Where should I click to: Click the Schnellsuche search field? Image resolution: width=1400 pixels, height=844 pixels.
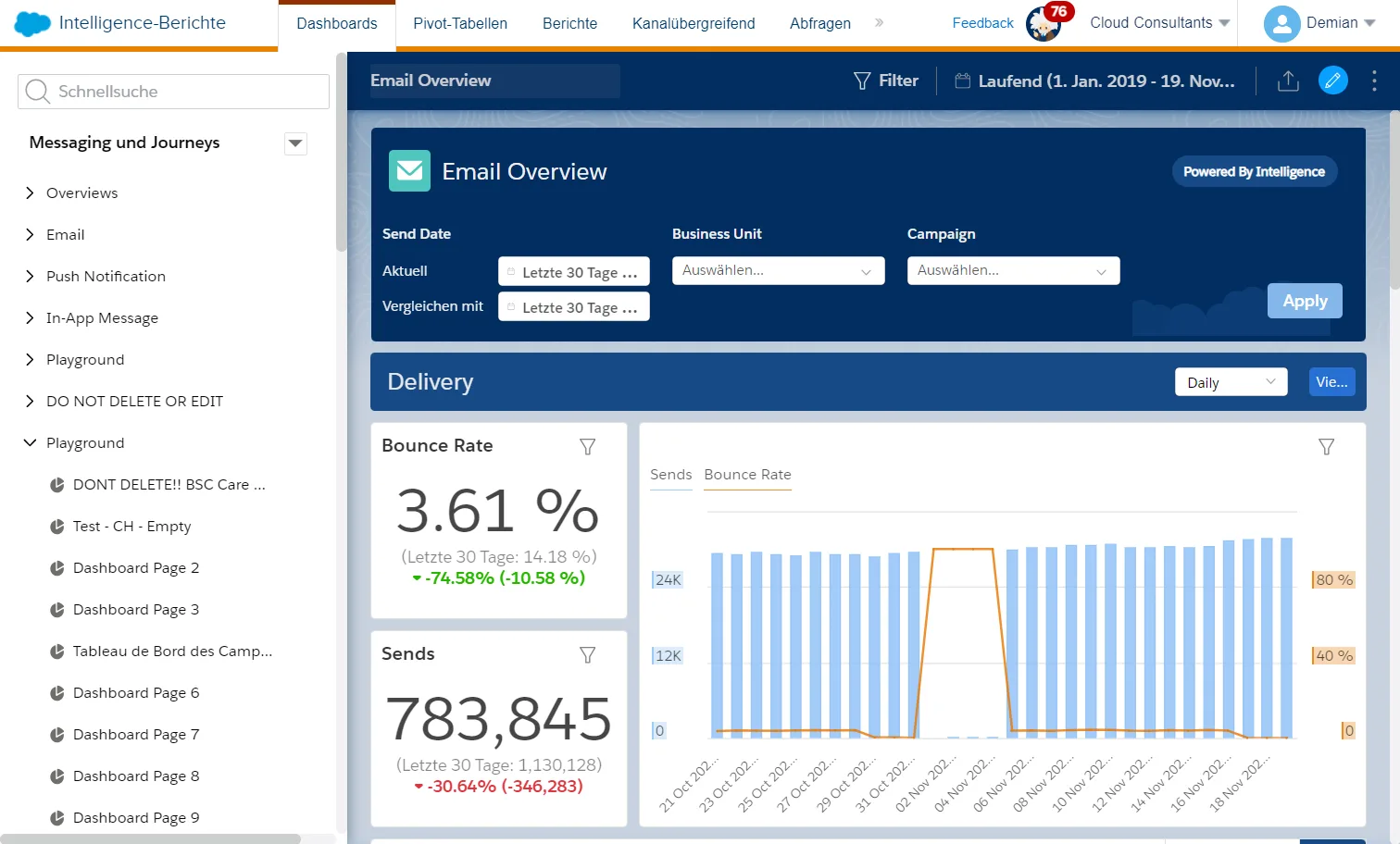point(185,92)
